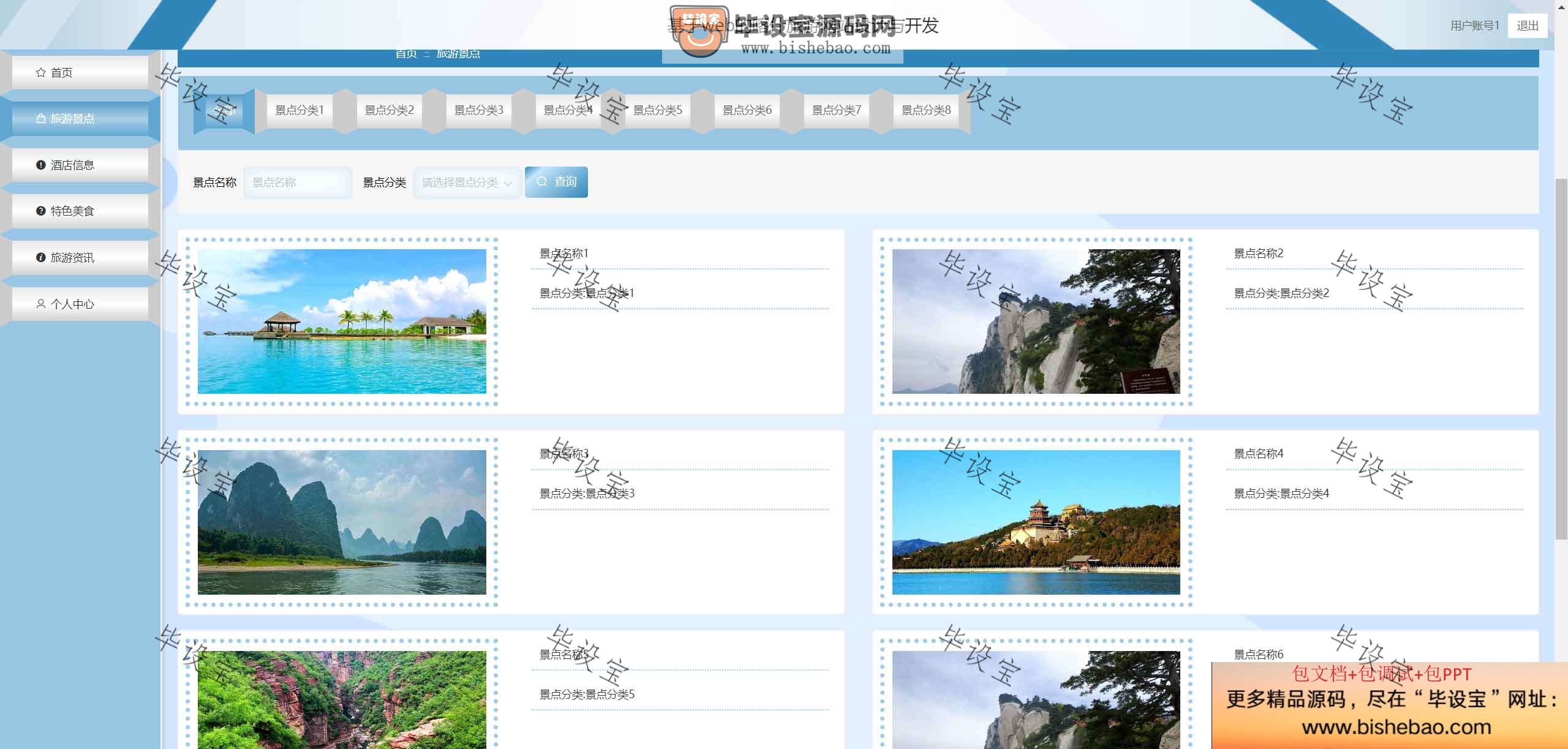Screen dimensions: 1568x749
Task: Click the 景点名称1 title text
Action: pos(563,253)
